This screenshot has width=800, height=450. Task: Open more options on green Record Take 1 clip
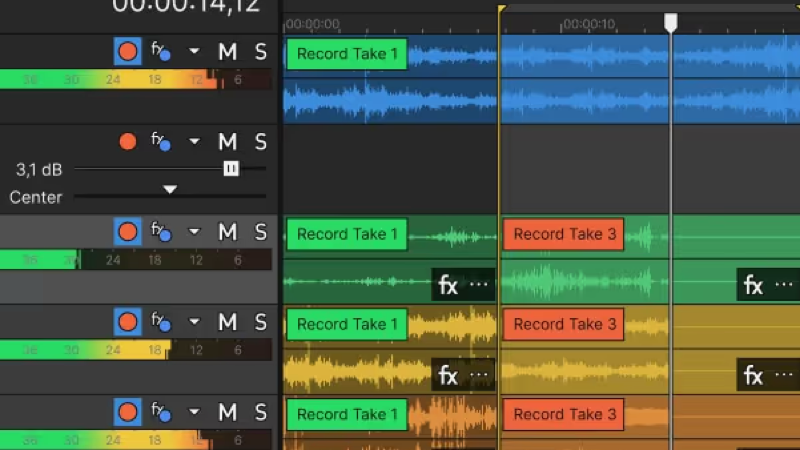coord(479,284)
